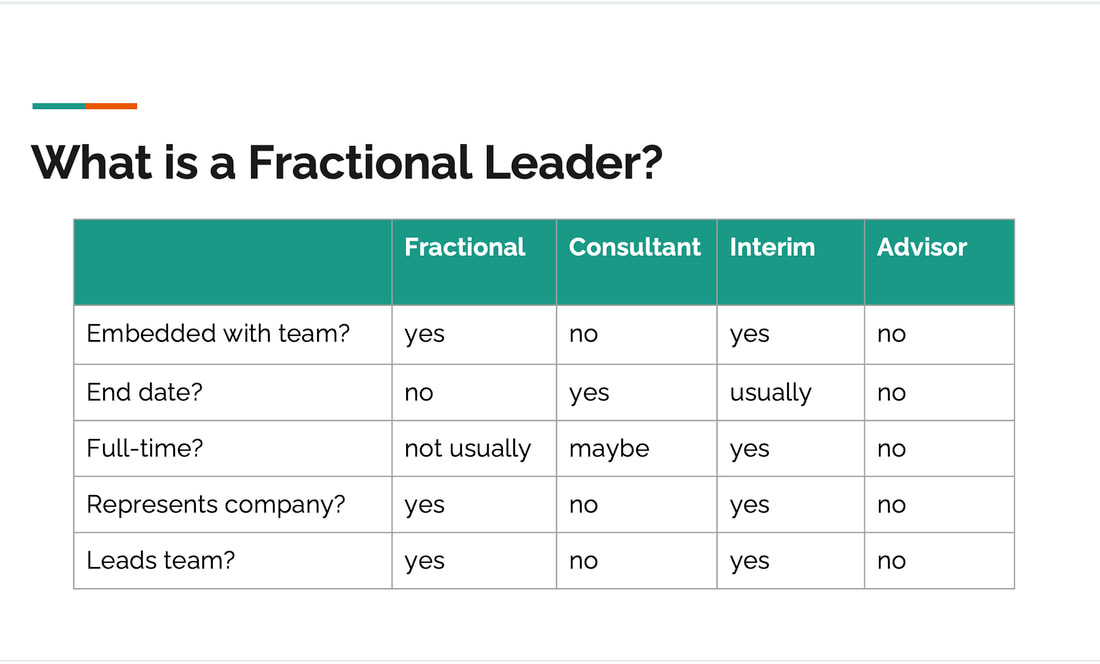This screenshot has height=664, width=1100.
Task: Click the 'Embedded with team?' row label
Action: click(x=218, y=334)
